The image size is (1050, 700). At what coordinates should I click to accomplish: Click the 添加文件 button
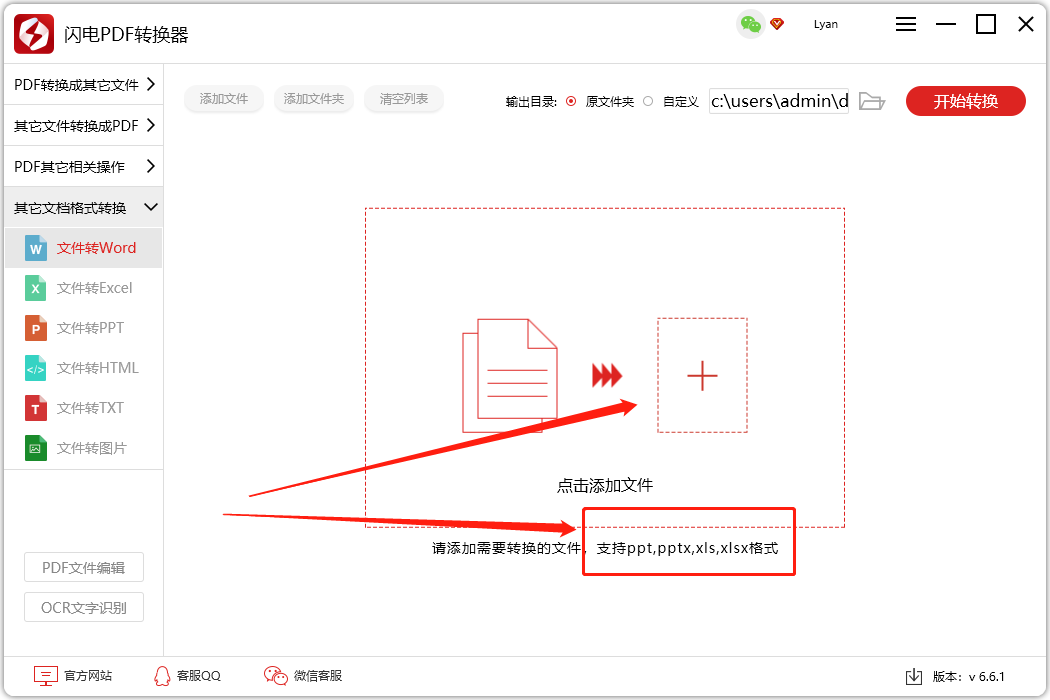coord(224,99)
